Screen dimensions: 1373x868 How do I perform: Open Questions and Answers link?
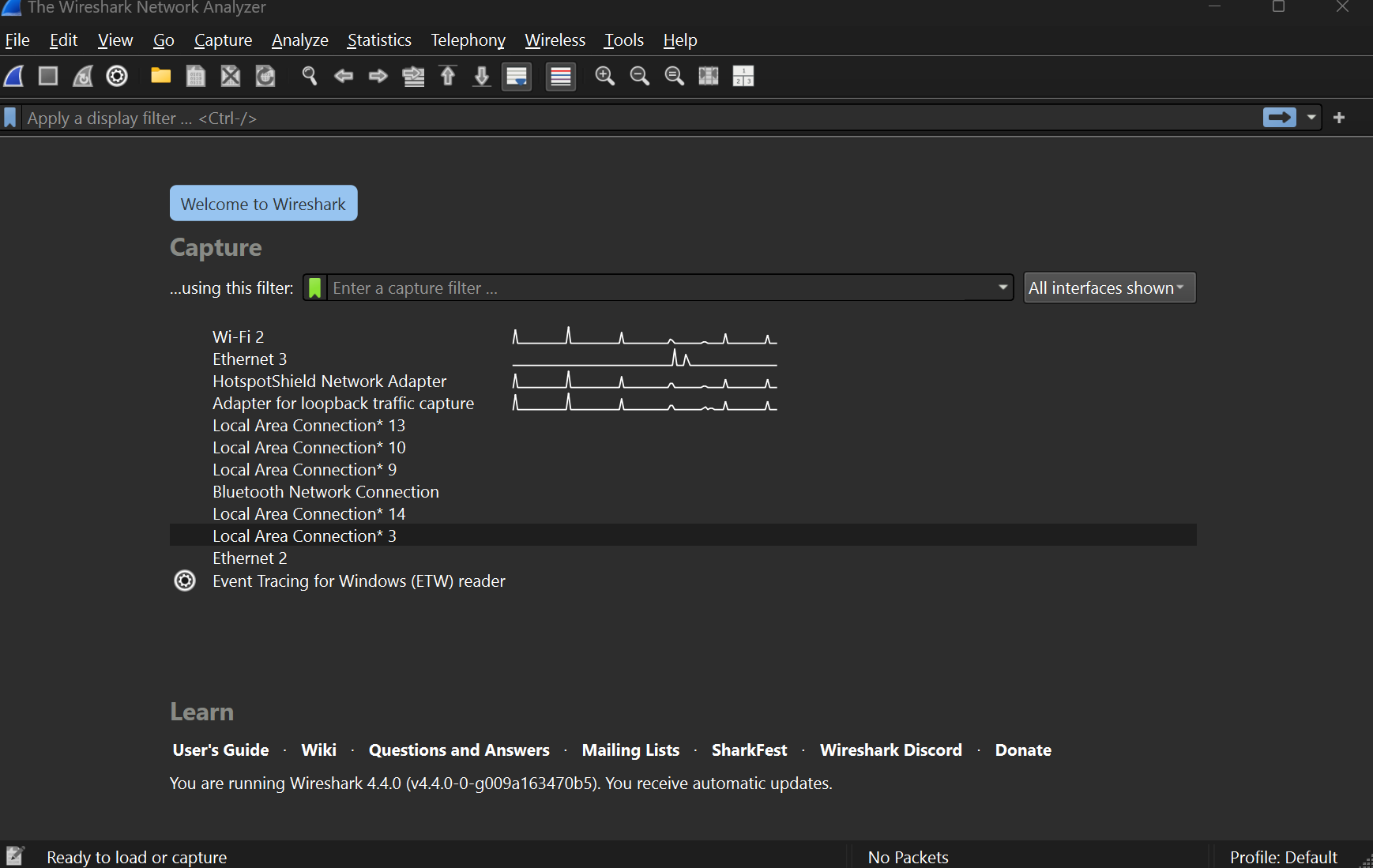pos(459,750)
